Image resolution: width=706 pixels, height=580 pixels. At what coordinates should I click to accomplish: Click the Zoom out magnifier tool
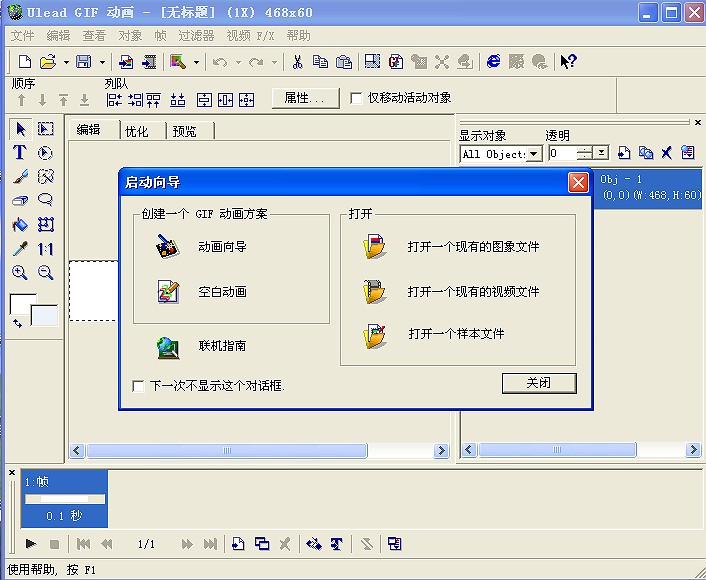[x=45, y=272]
